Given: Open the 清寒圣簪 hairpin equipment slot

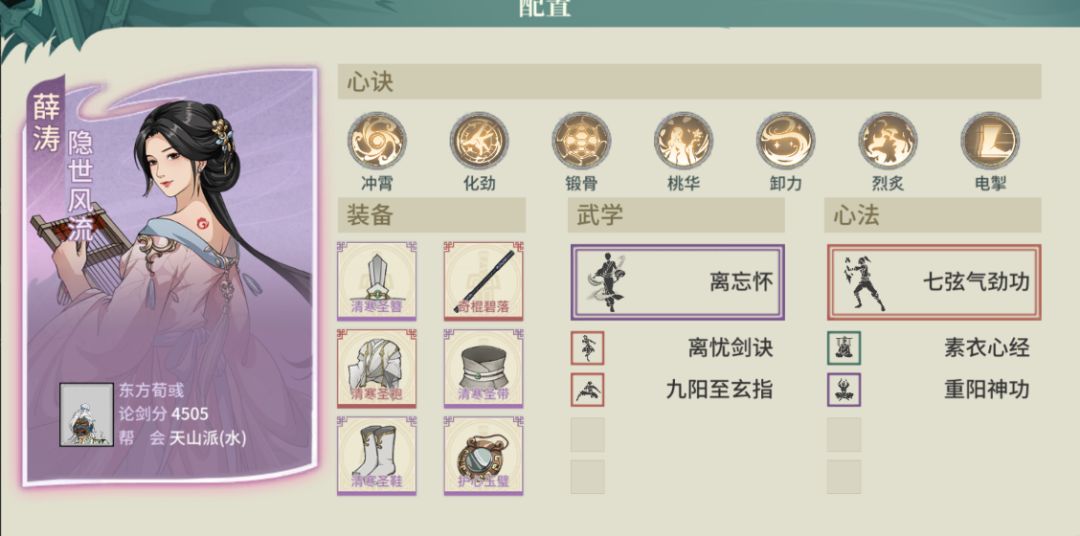Looking at the screenshot, I should [377, 281].
